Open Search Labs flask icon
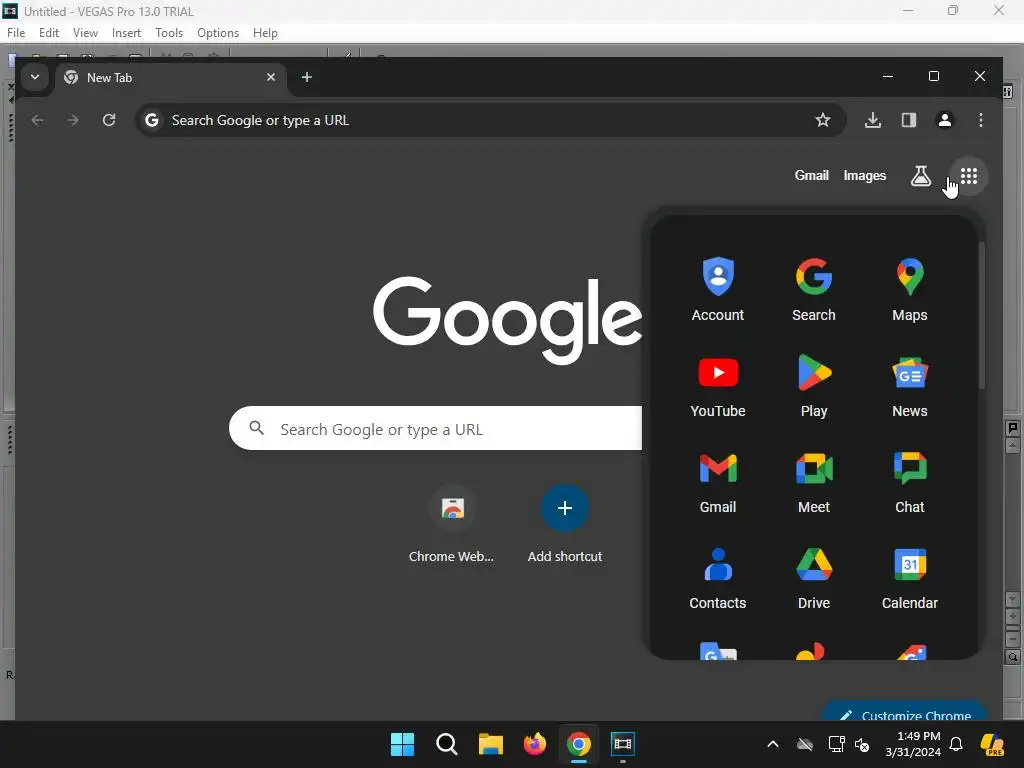 921,176
